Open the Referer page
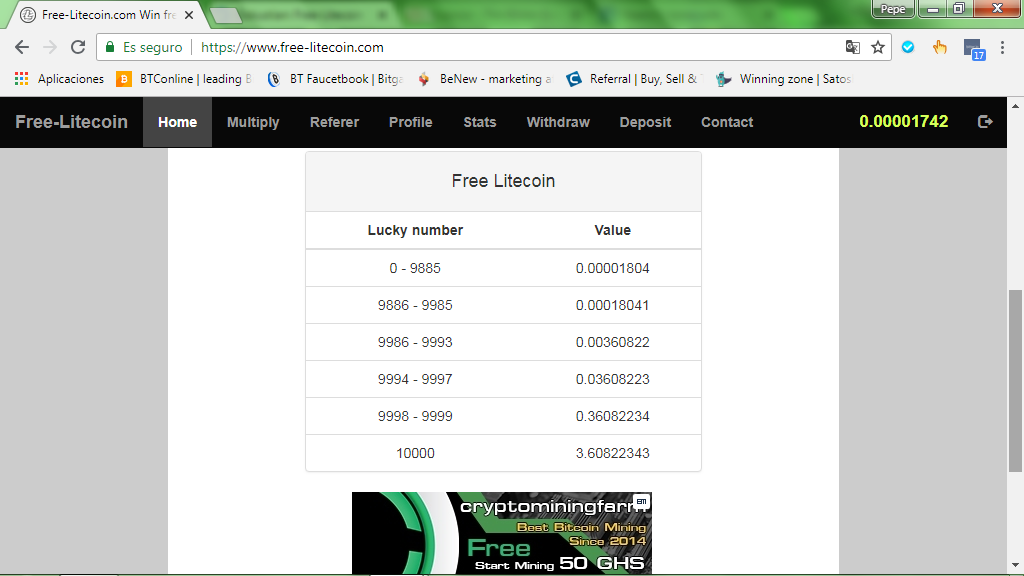The height and width of the screenshot is (576, 1024). click(x=334, y=122)
